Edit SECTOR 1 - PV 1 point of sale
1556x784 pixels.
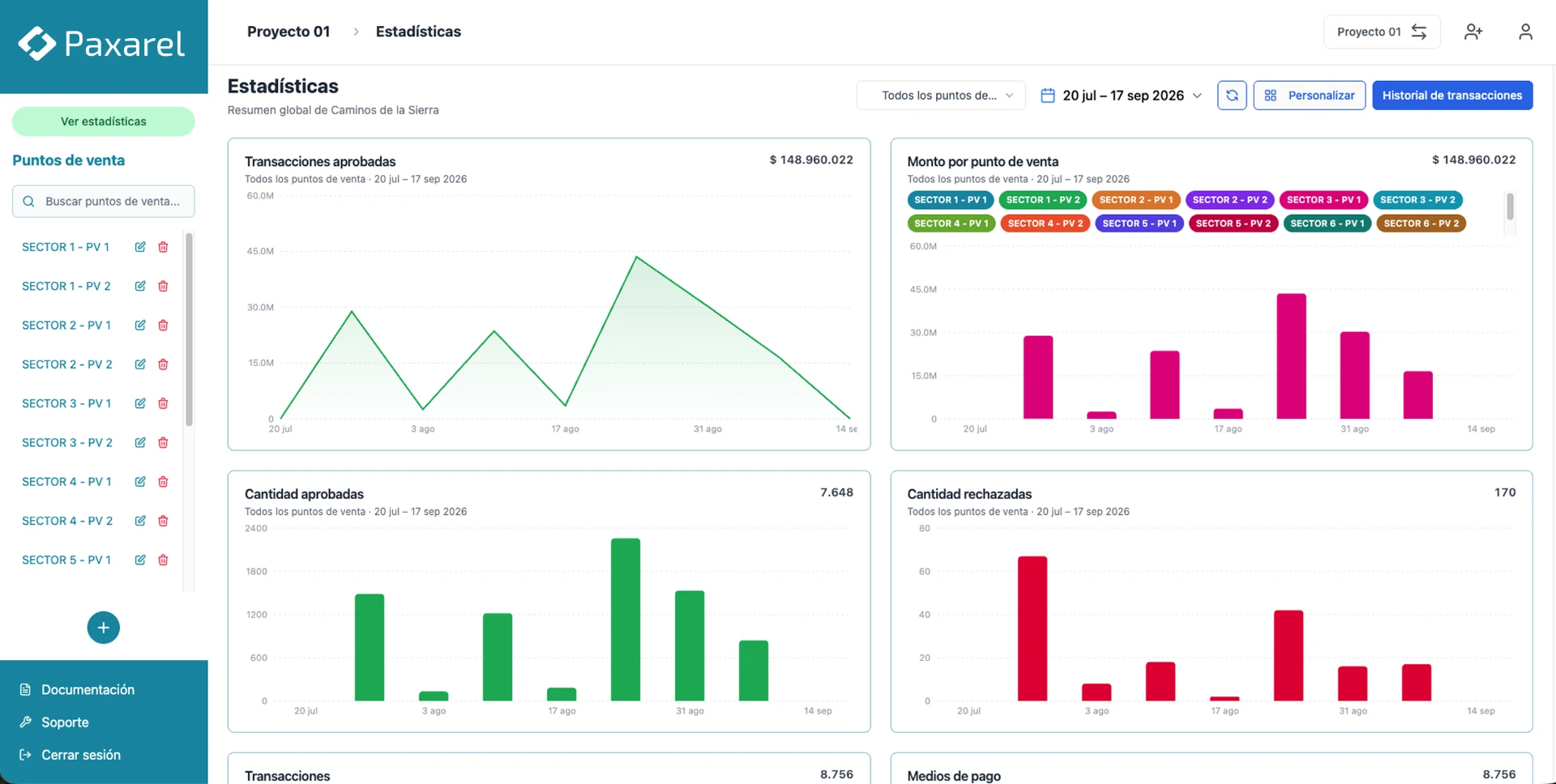pos(140,247)
